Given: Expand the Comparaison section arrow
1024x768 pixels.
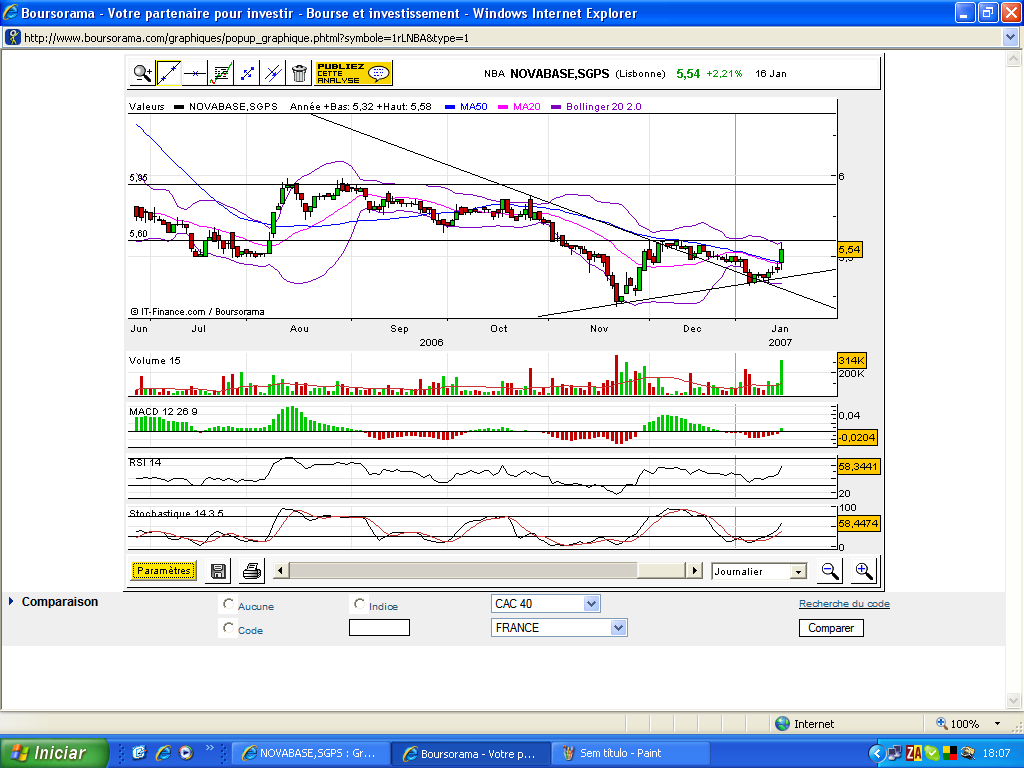Looking at the screenshot, I should coord(11,601).
